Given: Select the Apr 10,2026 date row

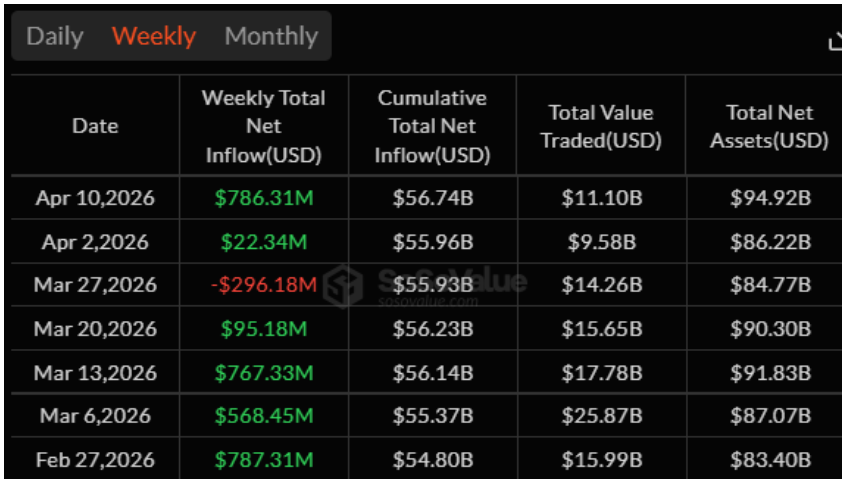Looking at the screenshot, I should 95,198.
